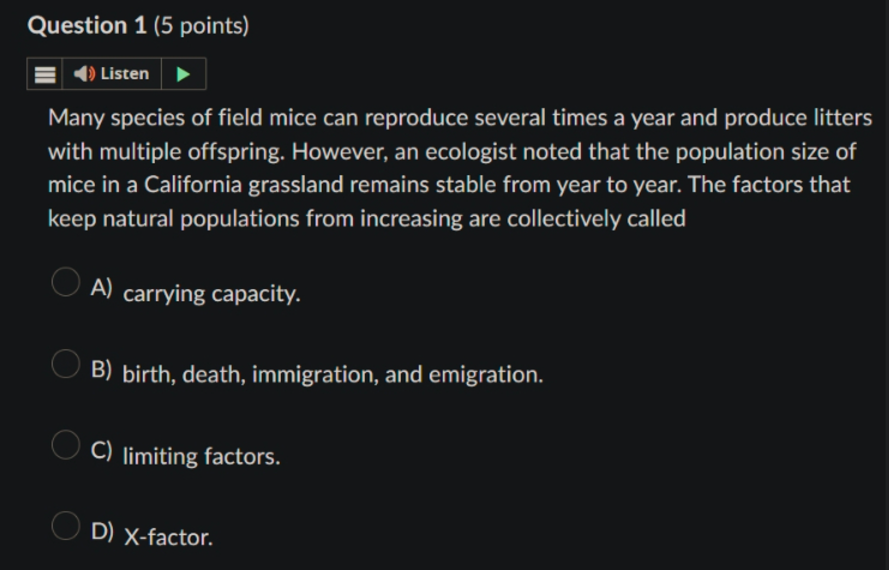Click the Listen text button
The width and height of the screenshot is (889, 570).
(x=125, y=74)
